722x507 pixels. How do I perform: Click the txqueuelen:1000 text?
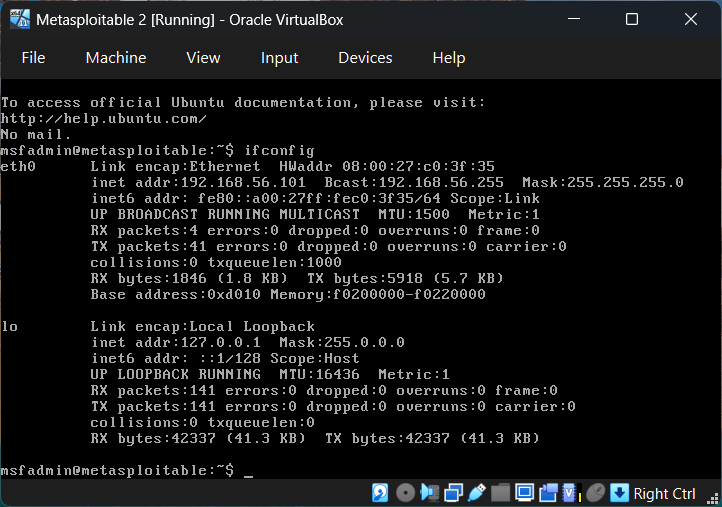274,262
